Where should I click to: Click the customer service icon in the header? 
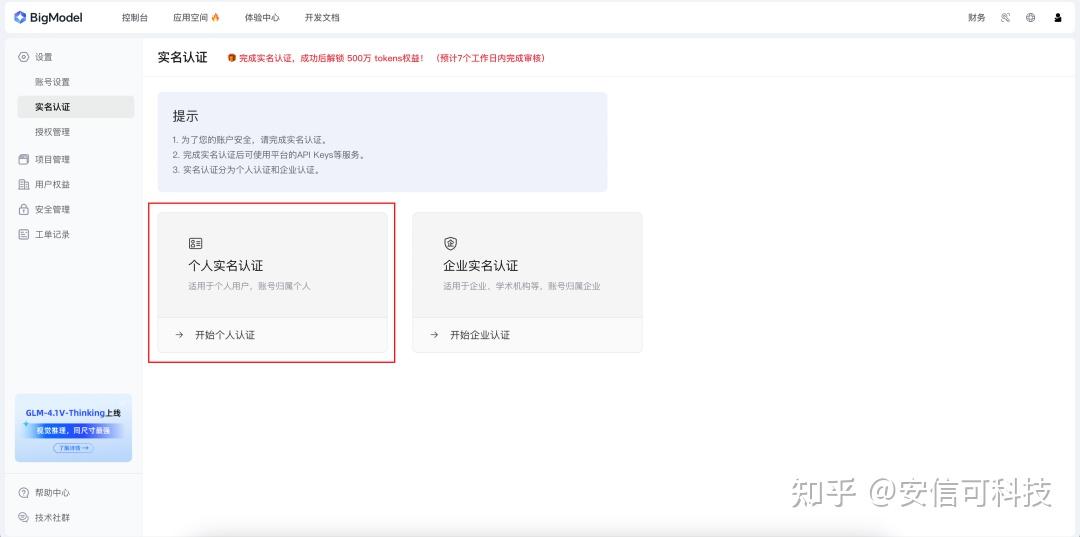coord(1006,18)
